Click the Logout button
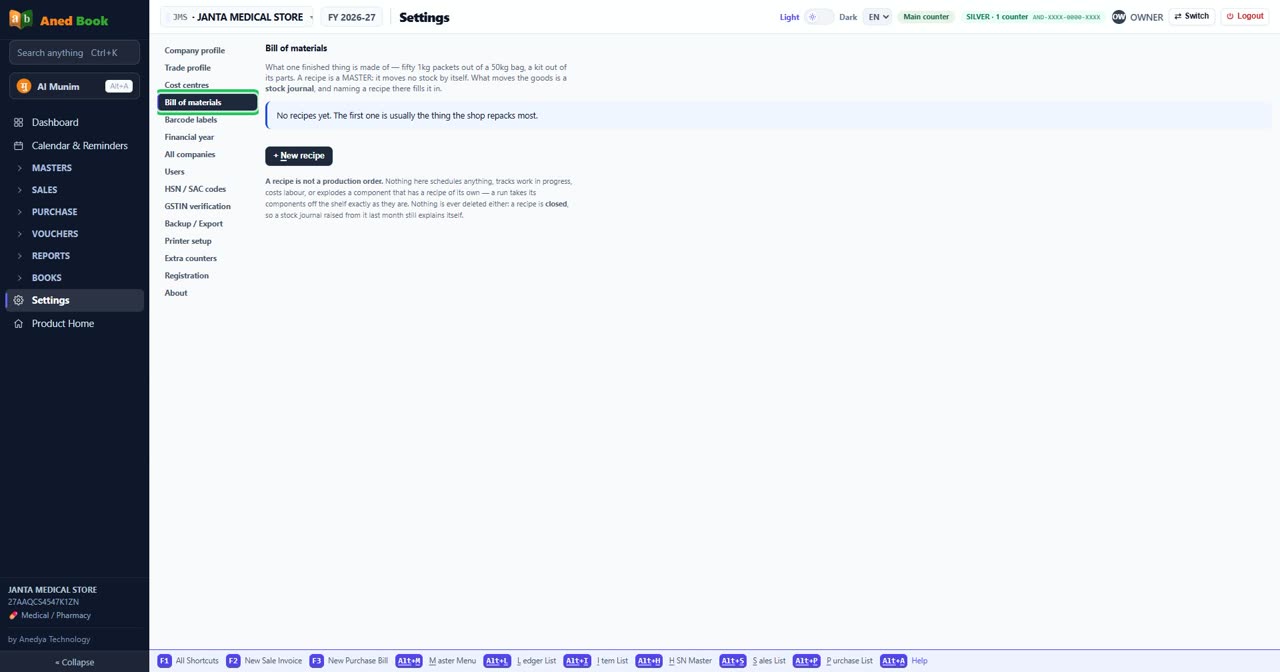Image resolution: width=1280 pixels, height=672 pixels. [1245, 17]
